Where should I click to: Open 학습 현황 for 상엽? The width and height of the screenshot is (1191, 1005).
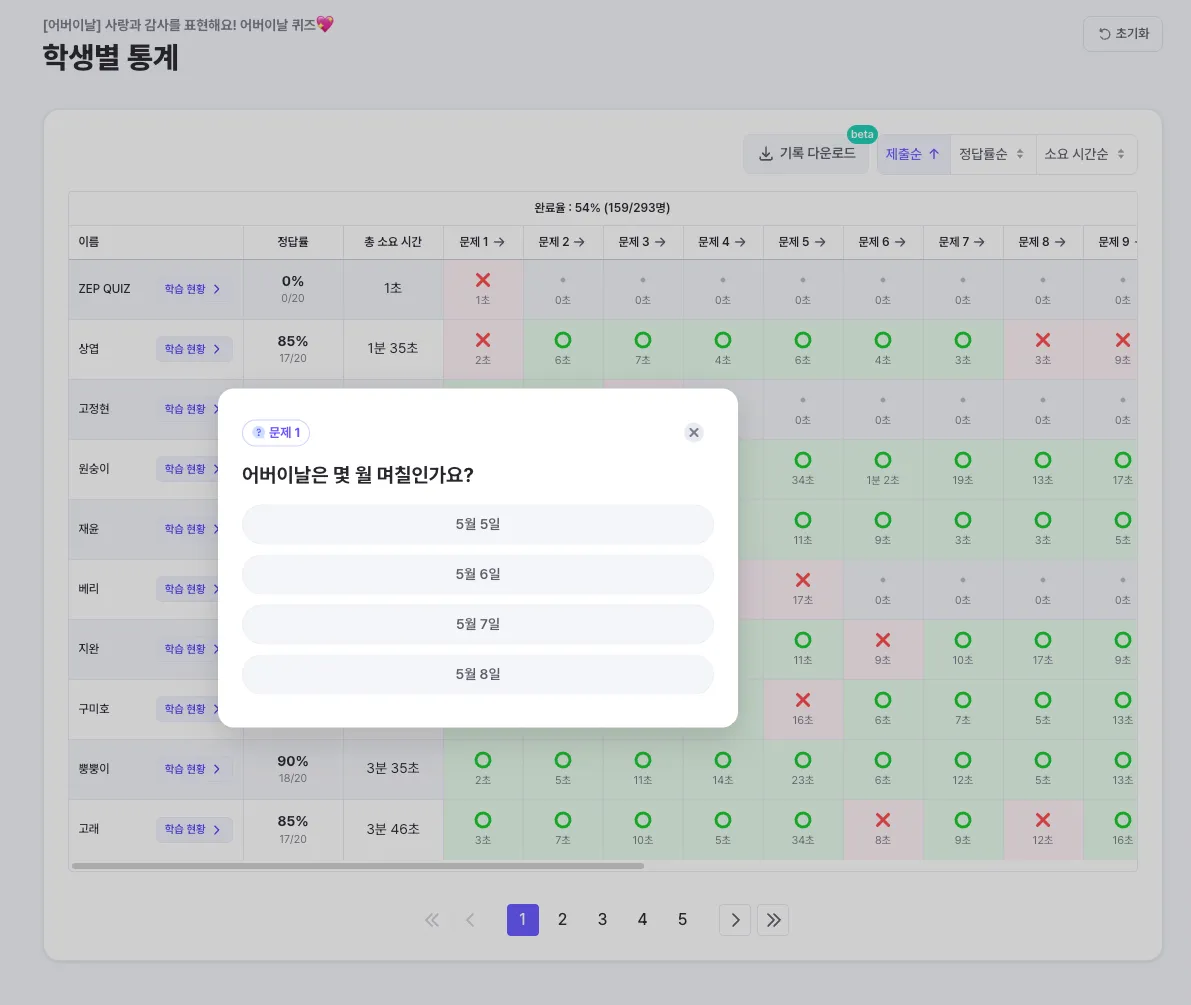pos(193,349)
